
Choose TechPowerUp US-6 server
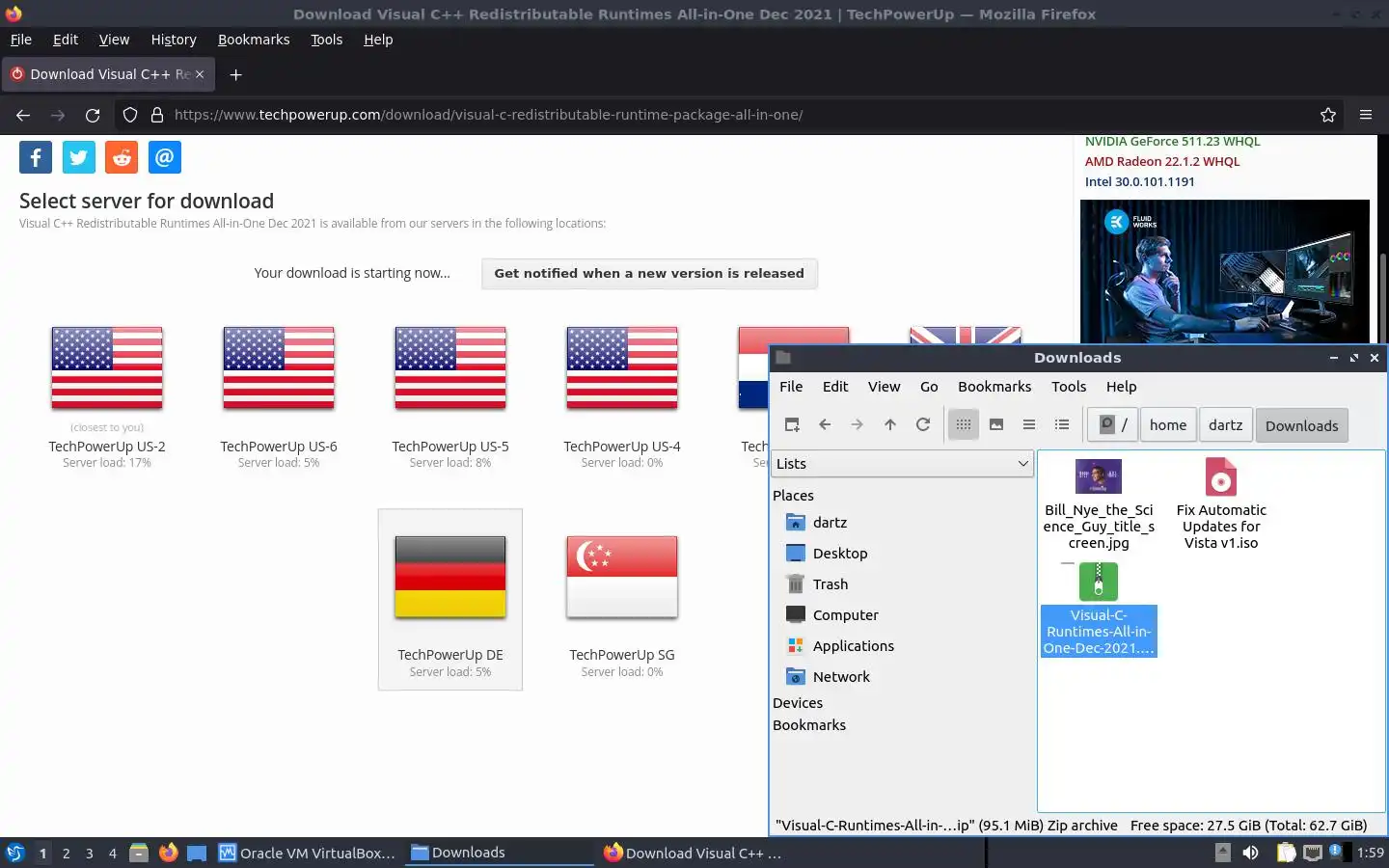tap(279, 397)
